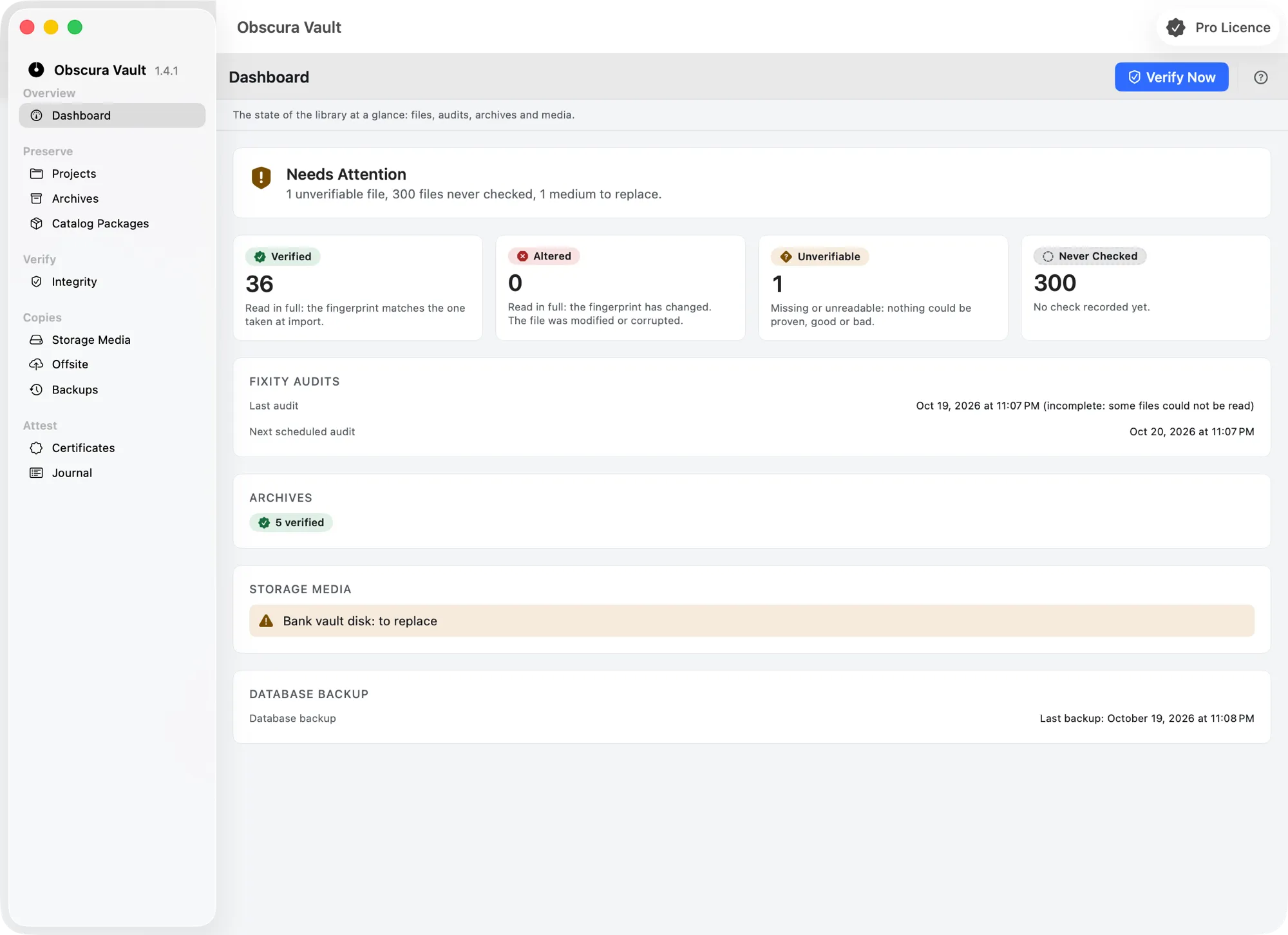The image size is (1288, 935).
Task: Navigate to Integrity section
Action: 112,281
